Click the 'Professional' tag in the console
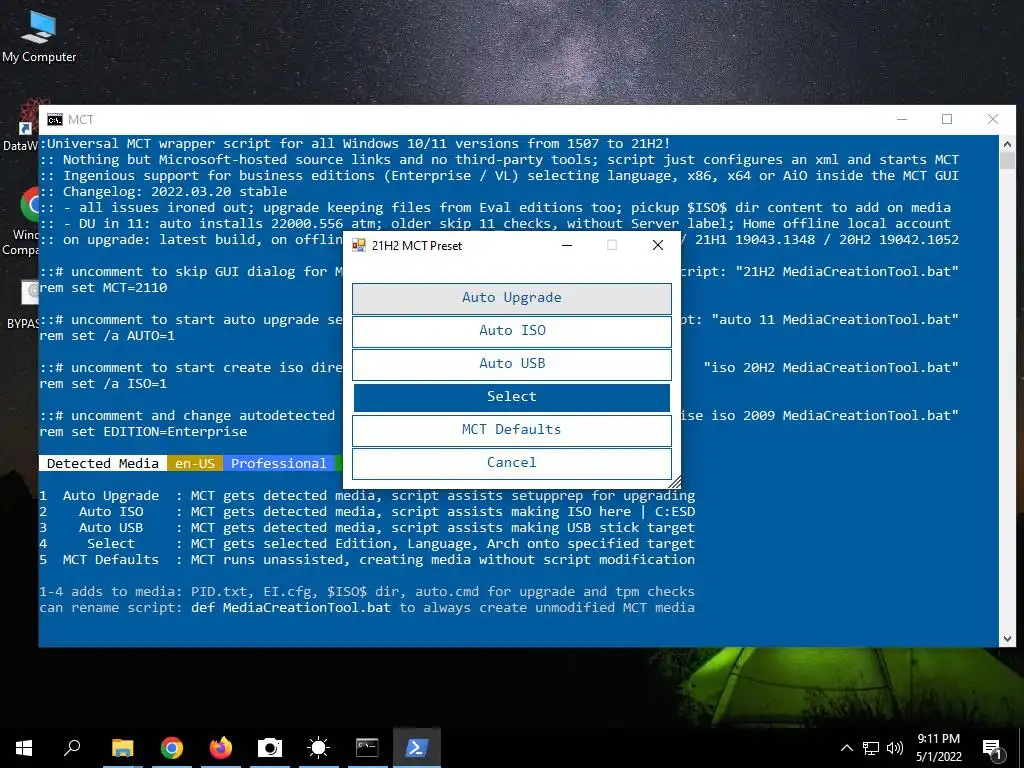Image resolution: width=1024 pixels, height=768 pixels. coord(278,464)
